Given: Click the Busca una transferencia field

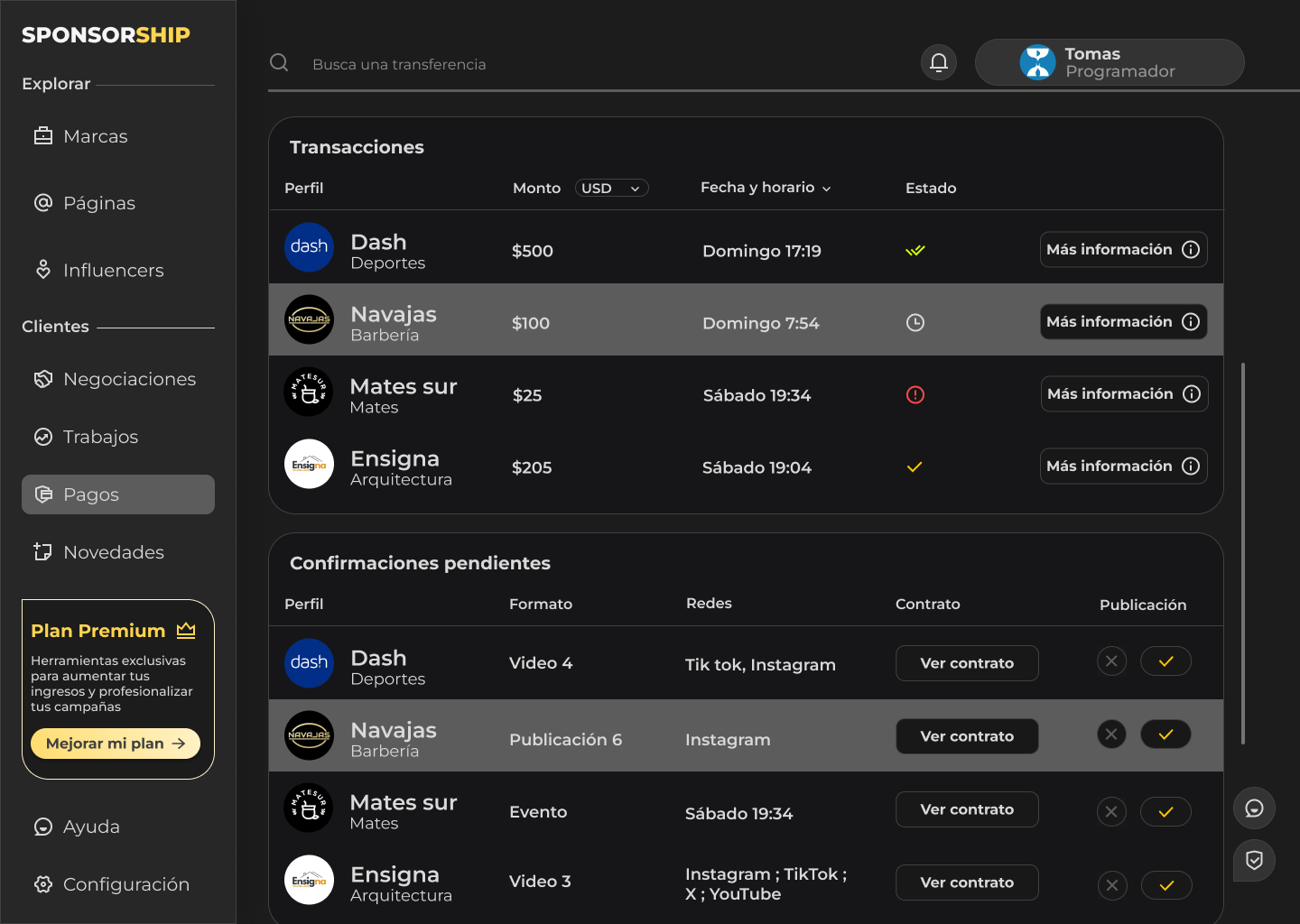Looking at the screenshot, I should (400, 64).
